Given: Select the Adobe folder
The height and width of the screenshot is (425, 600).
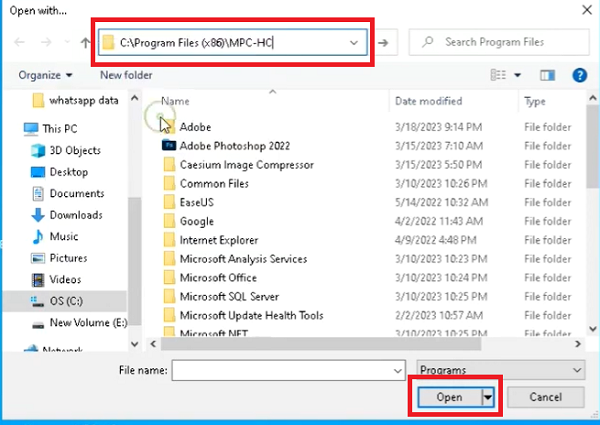Looking at the screenshot, I should click(x=195, y=127).
